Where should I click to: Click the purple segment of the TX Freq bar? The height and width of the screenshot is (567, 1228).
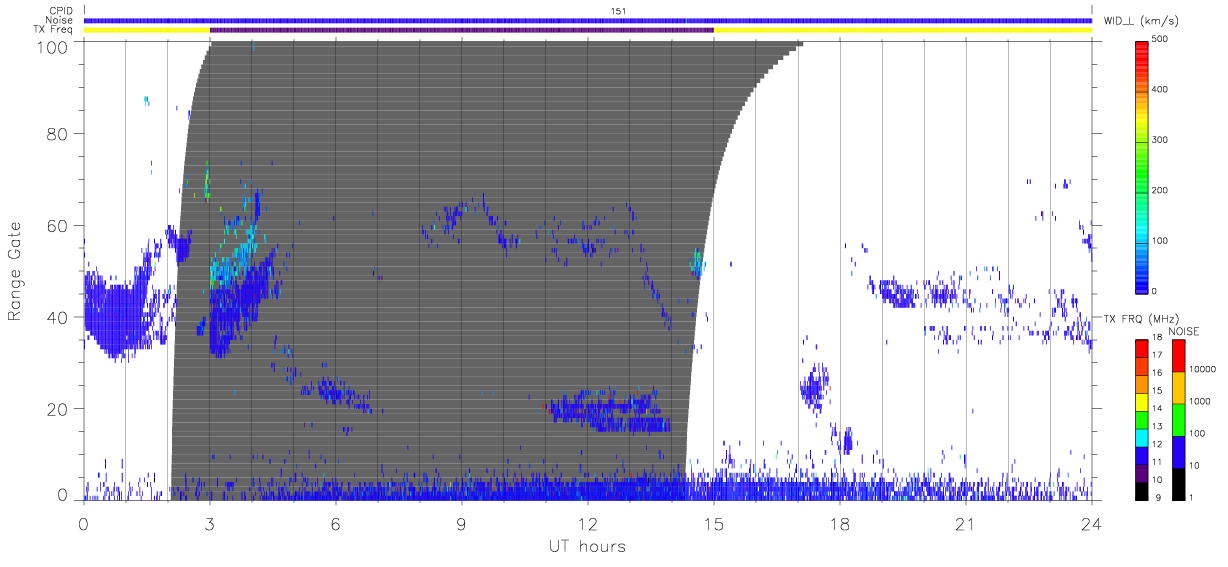point(461,30)
